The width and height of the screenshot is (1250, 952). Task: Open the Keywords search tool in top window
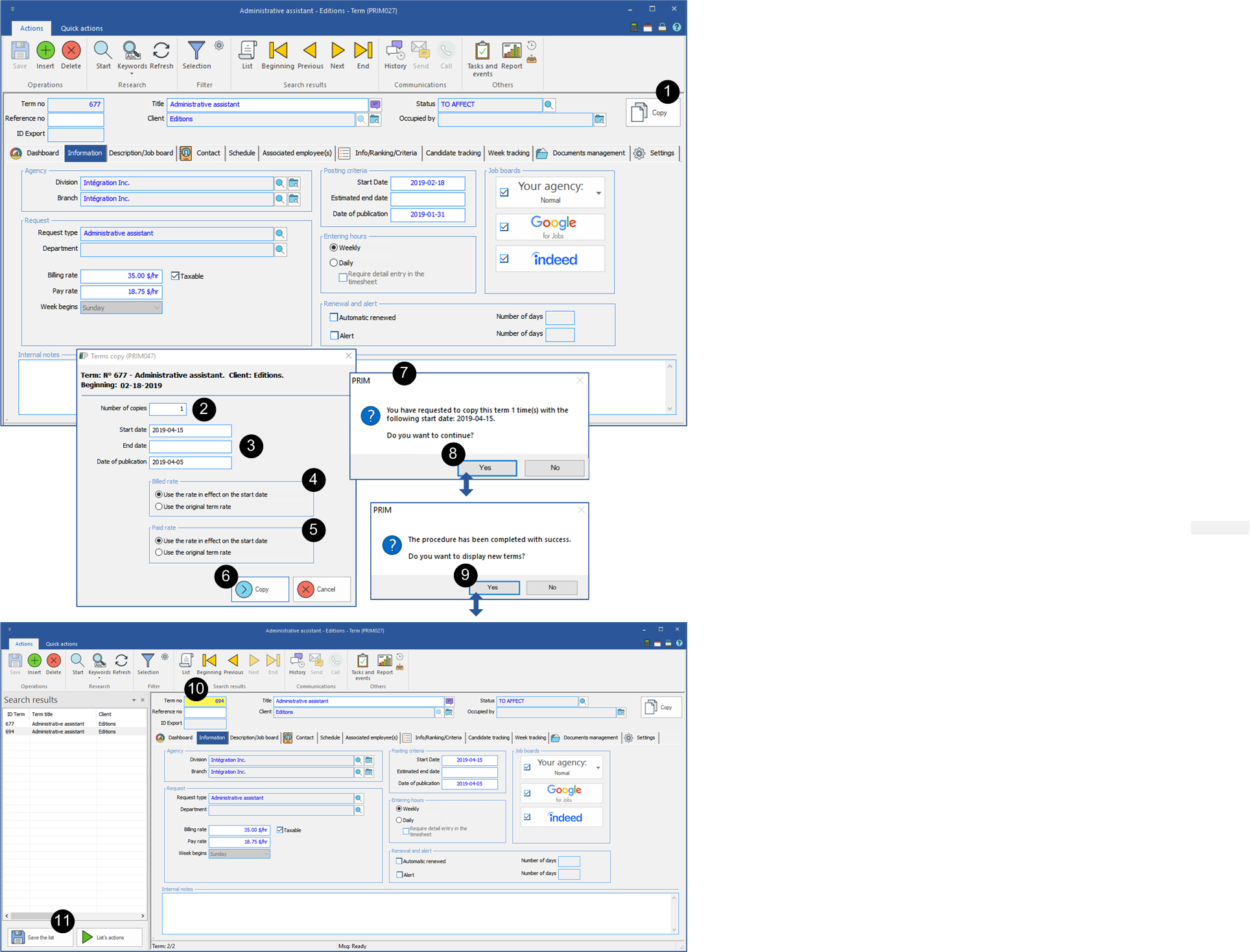click(132, 51)
